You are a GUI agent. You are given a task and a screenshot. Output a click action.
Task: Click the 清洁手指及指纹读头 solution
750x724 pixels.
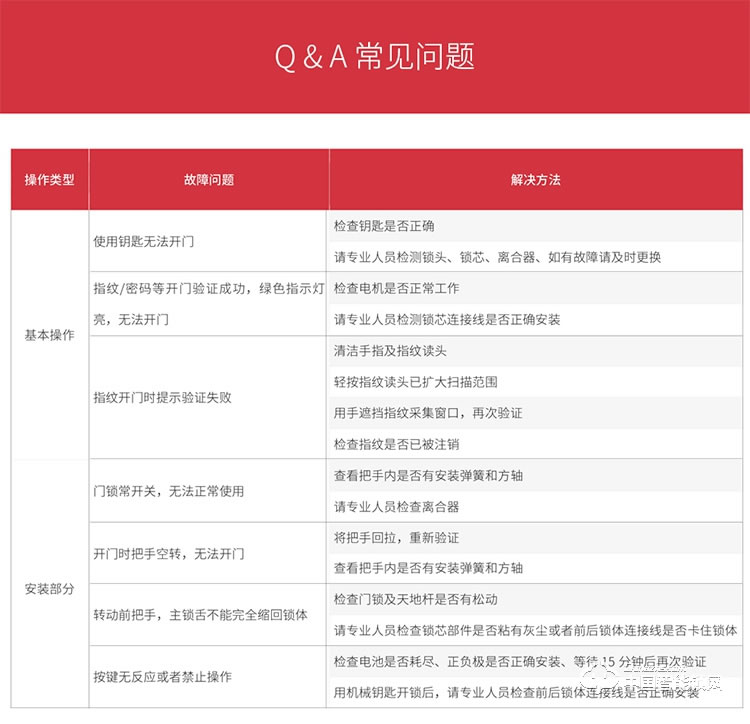coord(390,351)
